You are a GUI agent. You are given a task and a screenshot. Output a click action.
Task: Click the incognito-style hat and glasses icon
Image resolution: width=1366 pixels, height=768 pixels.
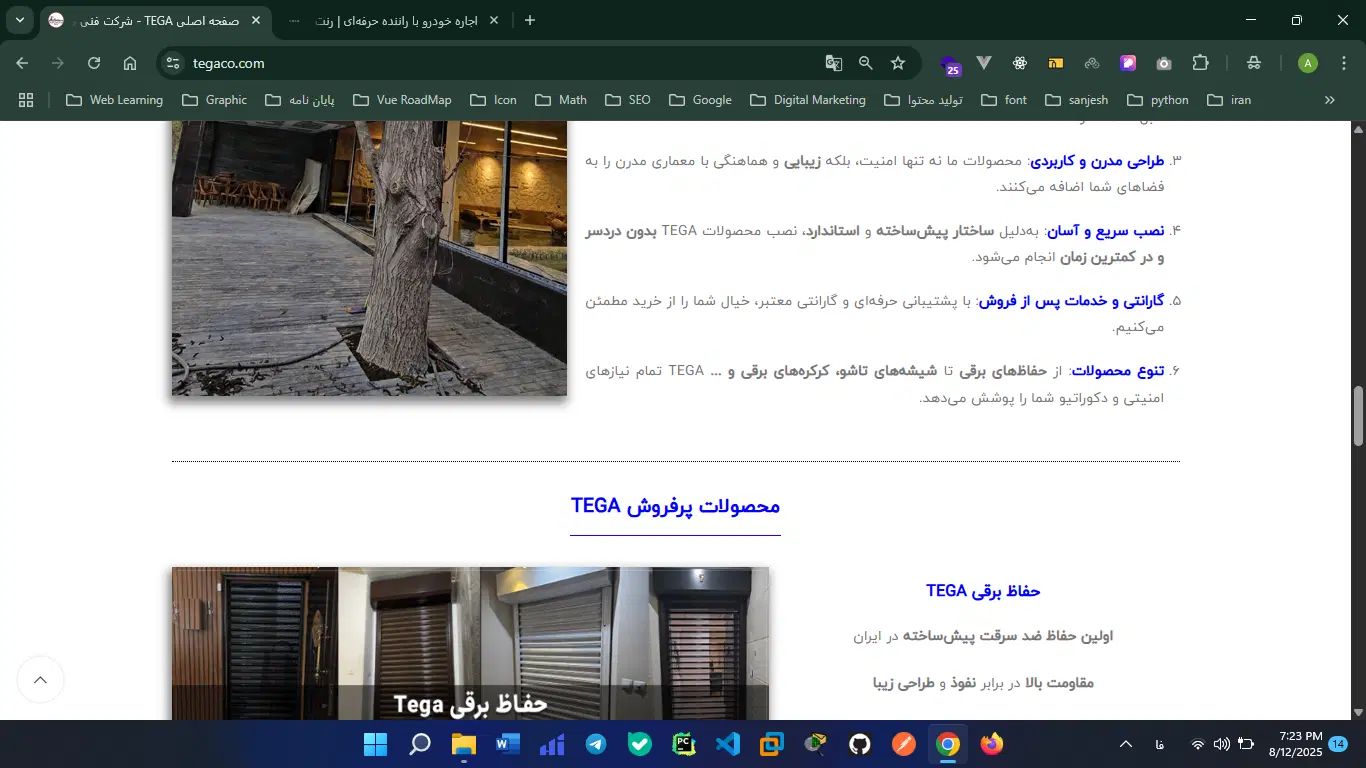(x=1254, y=63)
